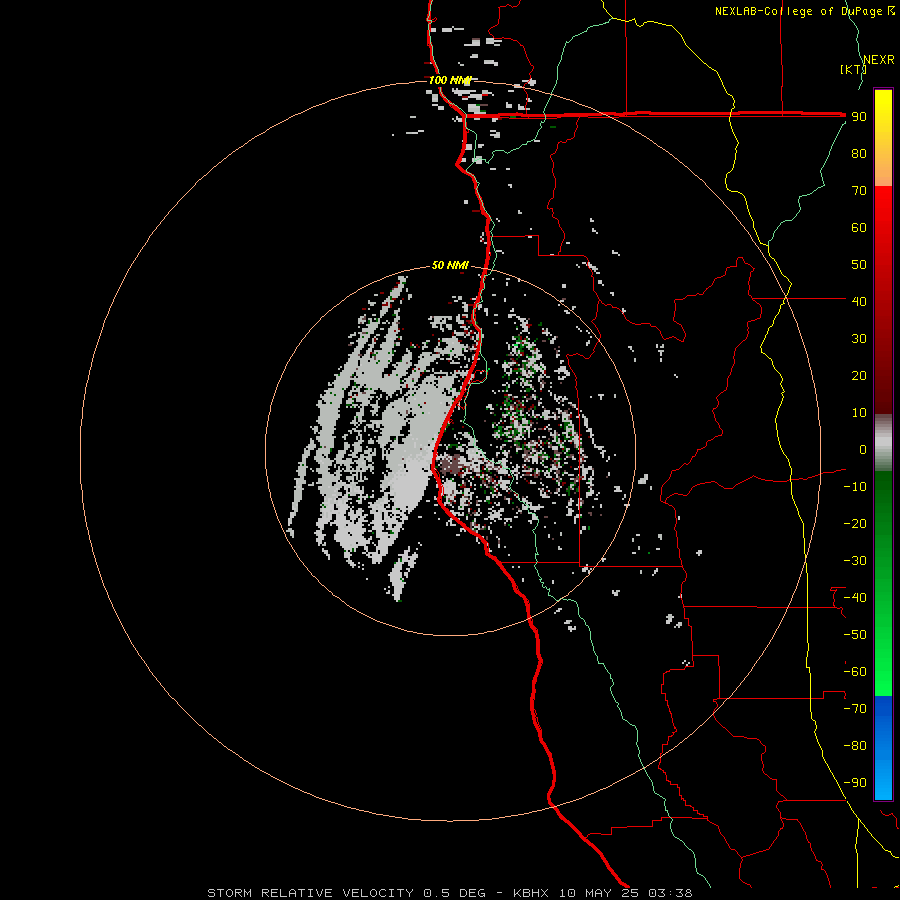Click the 90 value on the velocity scale
The height and width of the screenshot is (900, 900).
click(859, 117)
